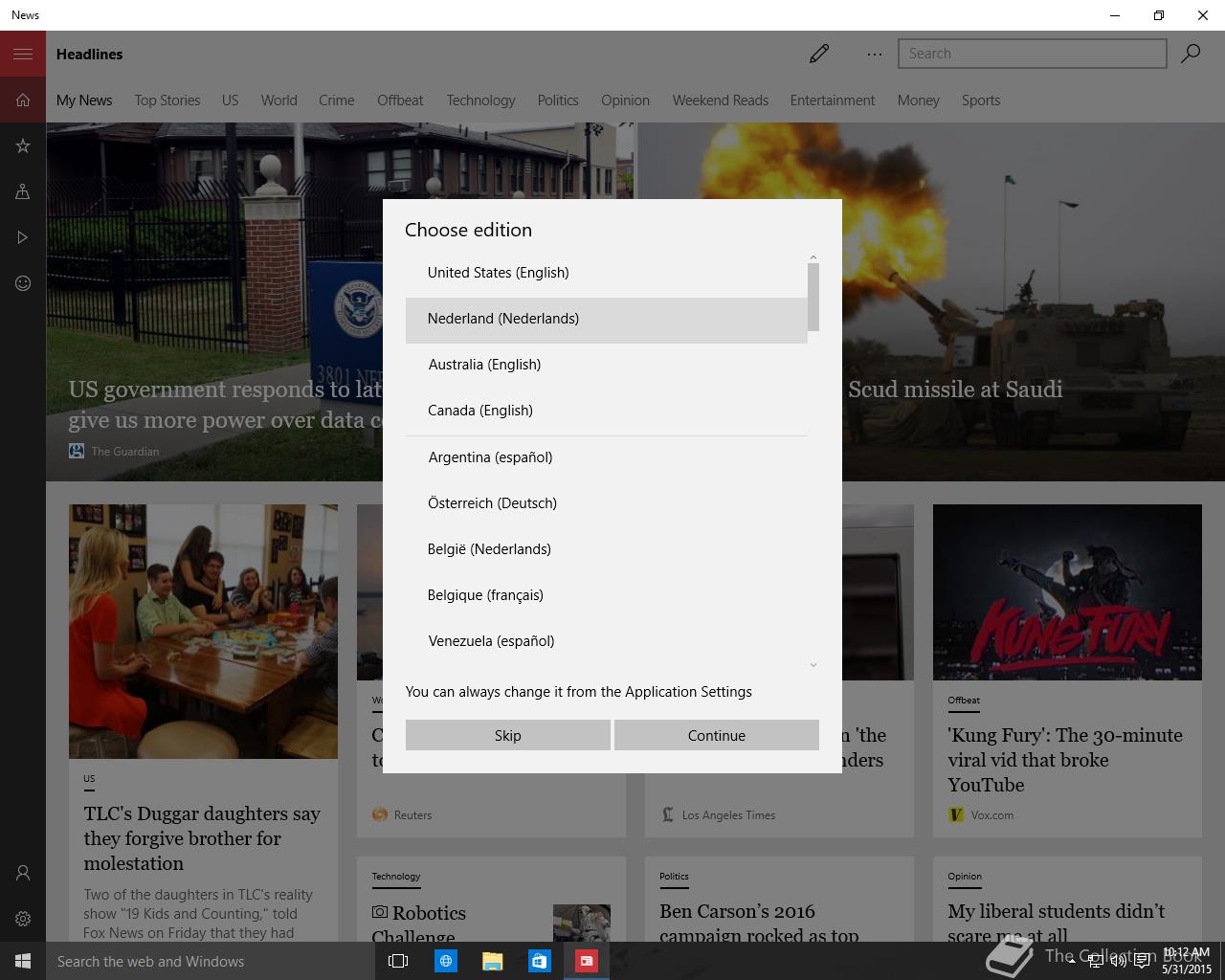Image resolution: width=1225 pixels, height=980 pixels.
Task: Open the Store taskbar icon
Action: tap(539, 961)
